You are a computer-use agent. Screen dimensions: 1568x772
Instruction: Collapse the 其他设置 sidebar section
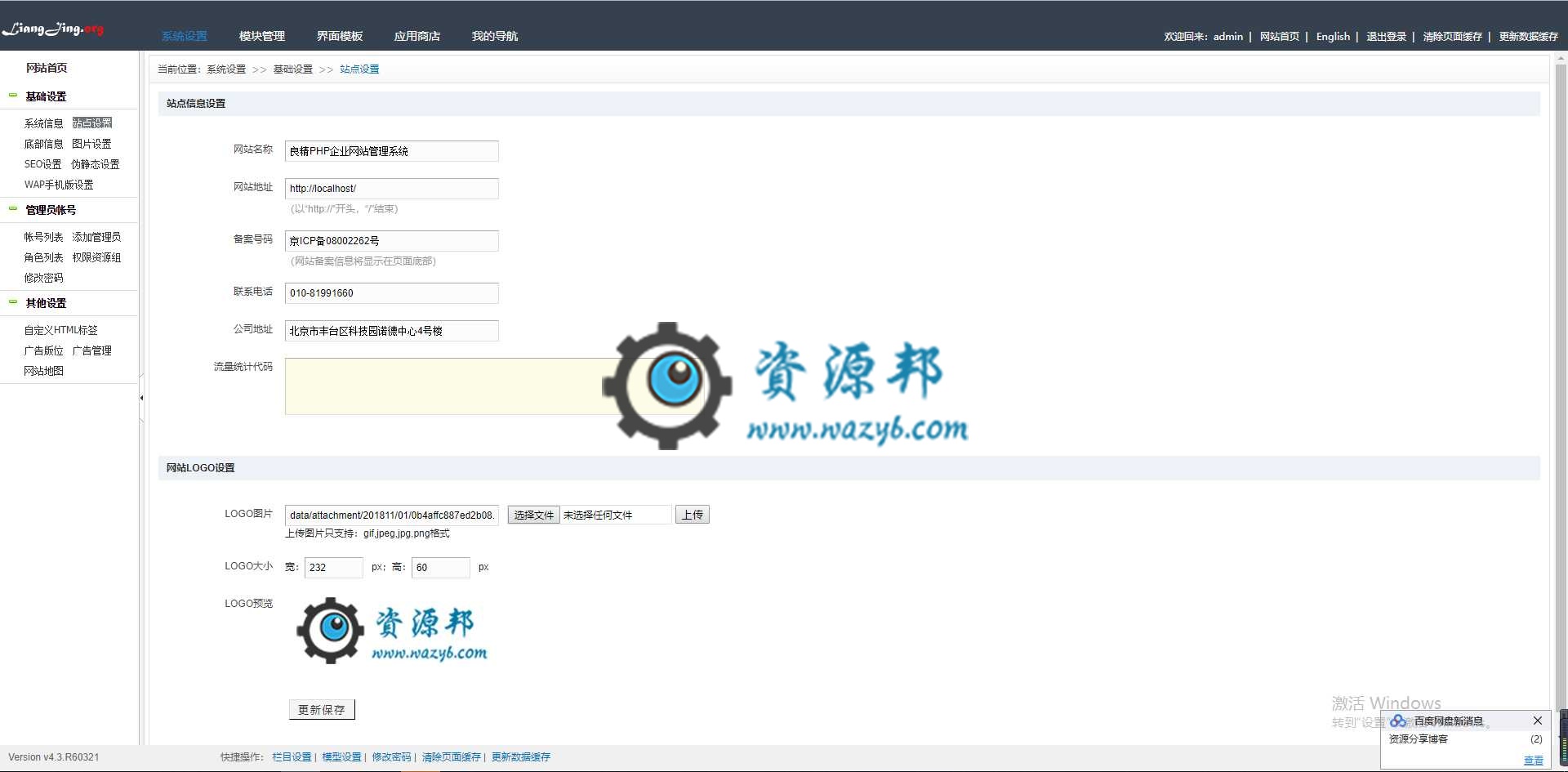click(13, 302)
